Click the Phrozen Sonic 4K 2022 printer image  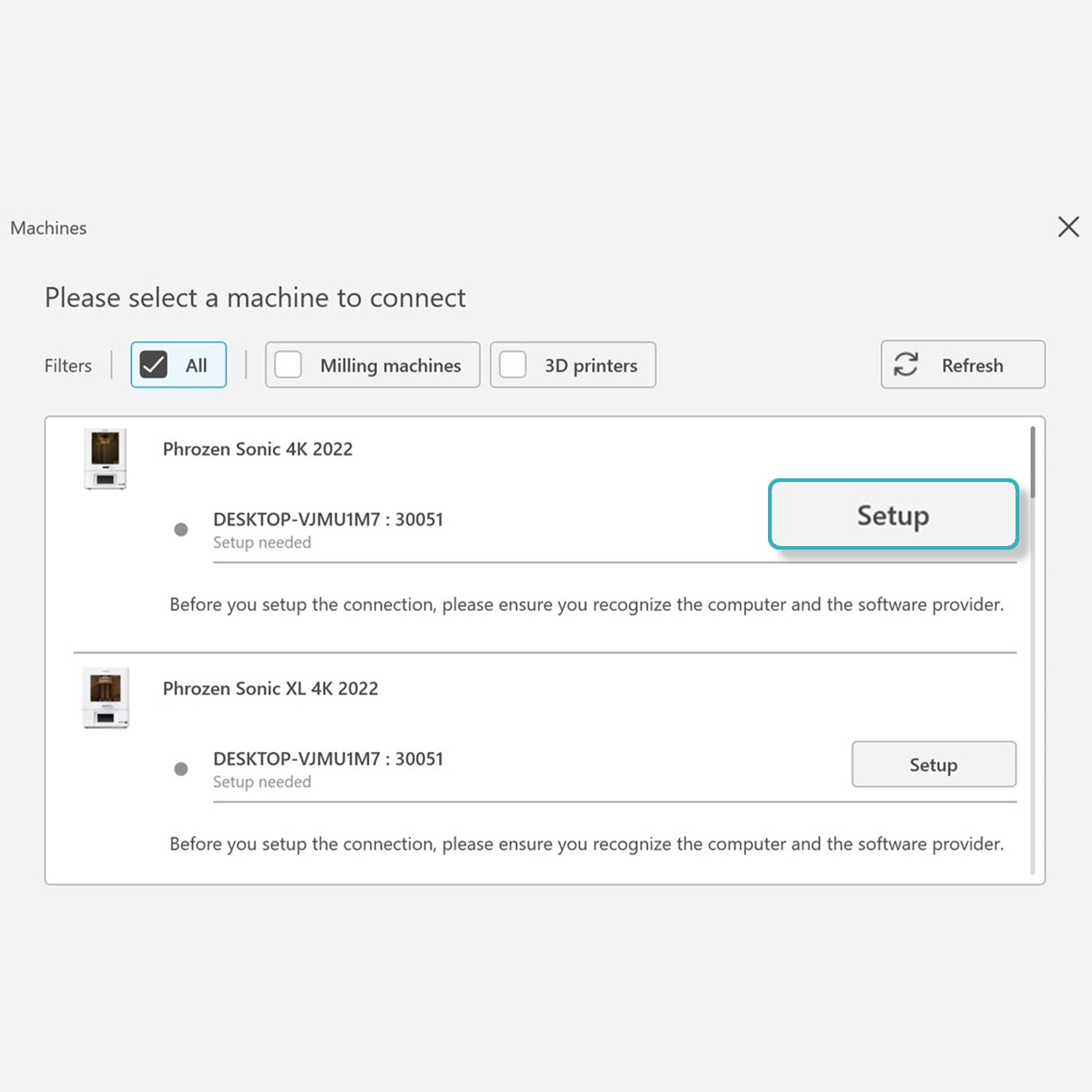[106, 459]
